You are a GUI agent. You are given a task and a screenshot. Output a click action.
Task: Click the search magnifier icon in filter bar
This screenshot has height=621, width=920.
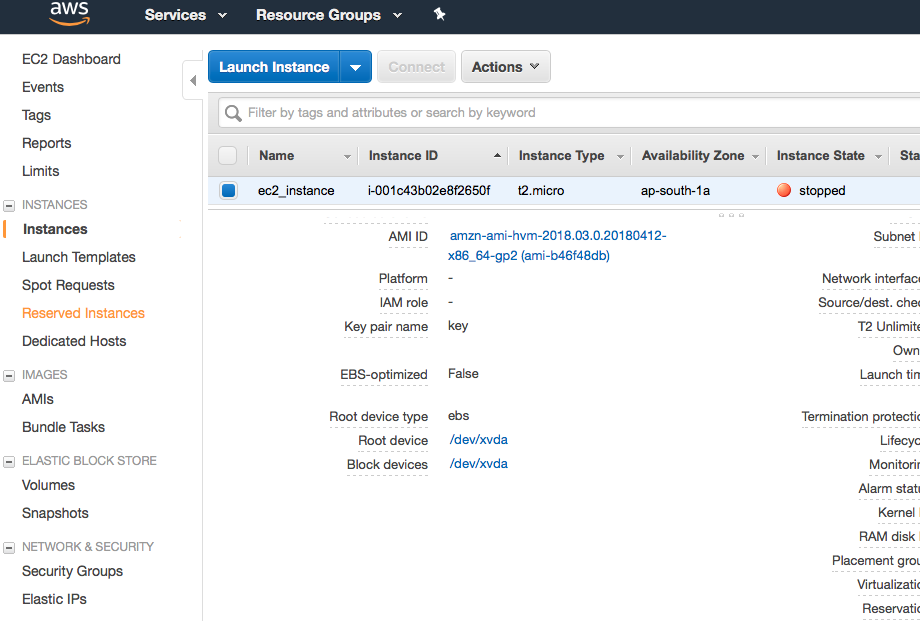click(234, 113)
